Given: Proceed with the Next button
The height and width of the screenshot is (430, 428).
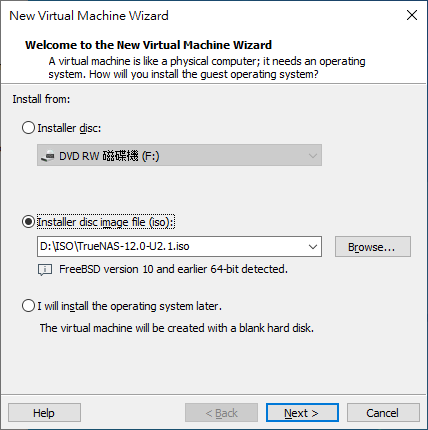Looking at the screenshot, I should point(302,413).
